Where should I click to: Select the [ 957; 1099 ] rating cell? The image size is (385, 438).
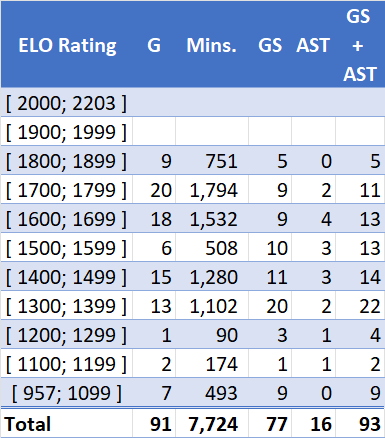pos(67,393)
